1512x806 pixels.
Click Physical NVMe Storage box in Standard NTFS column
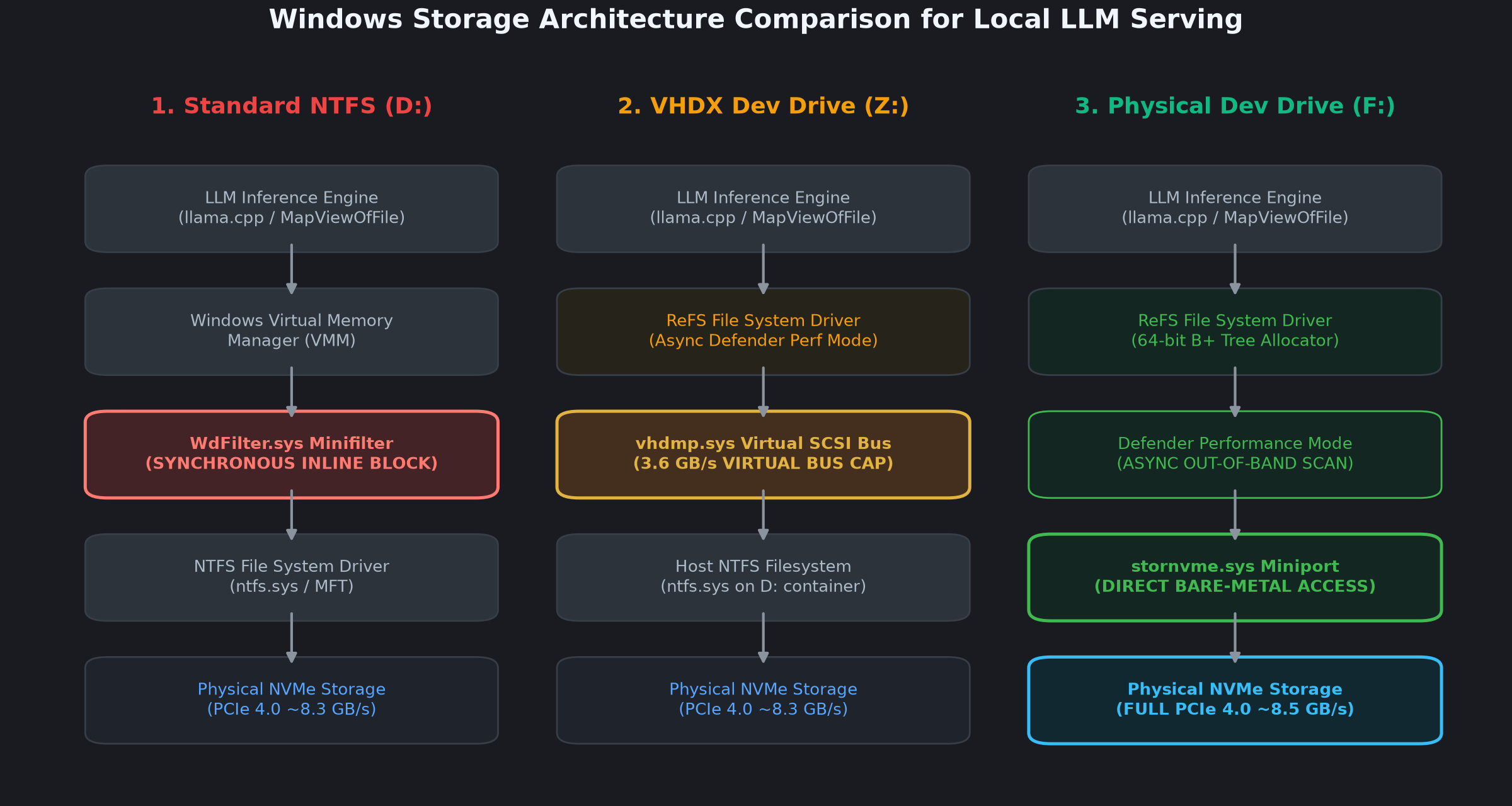[x=292, y=700]
